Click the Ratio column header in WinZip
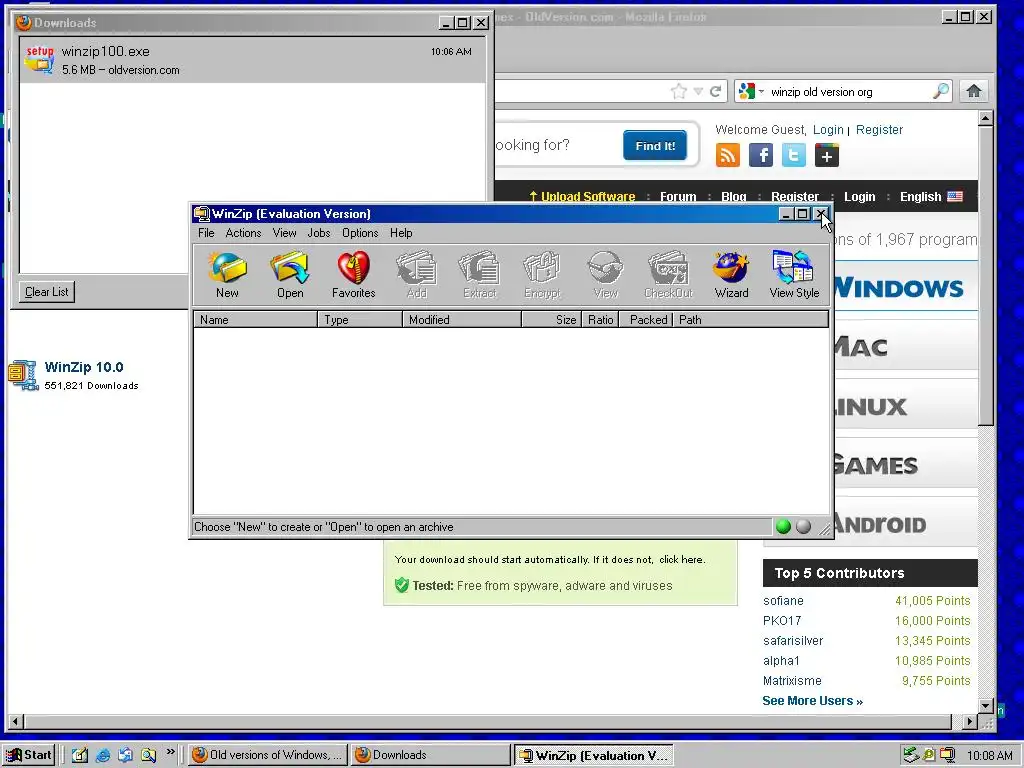Viewport: 1024px width, 768px height. (600, 319)
